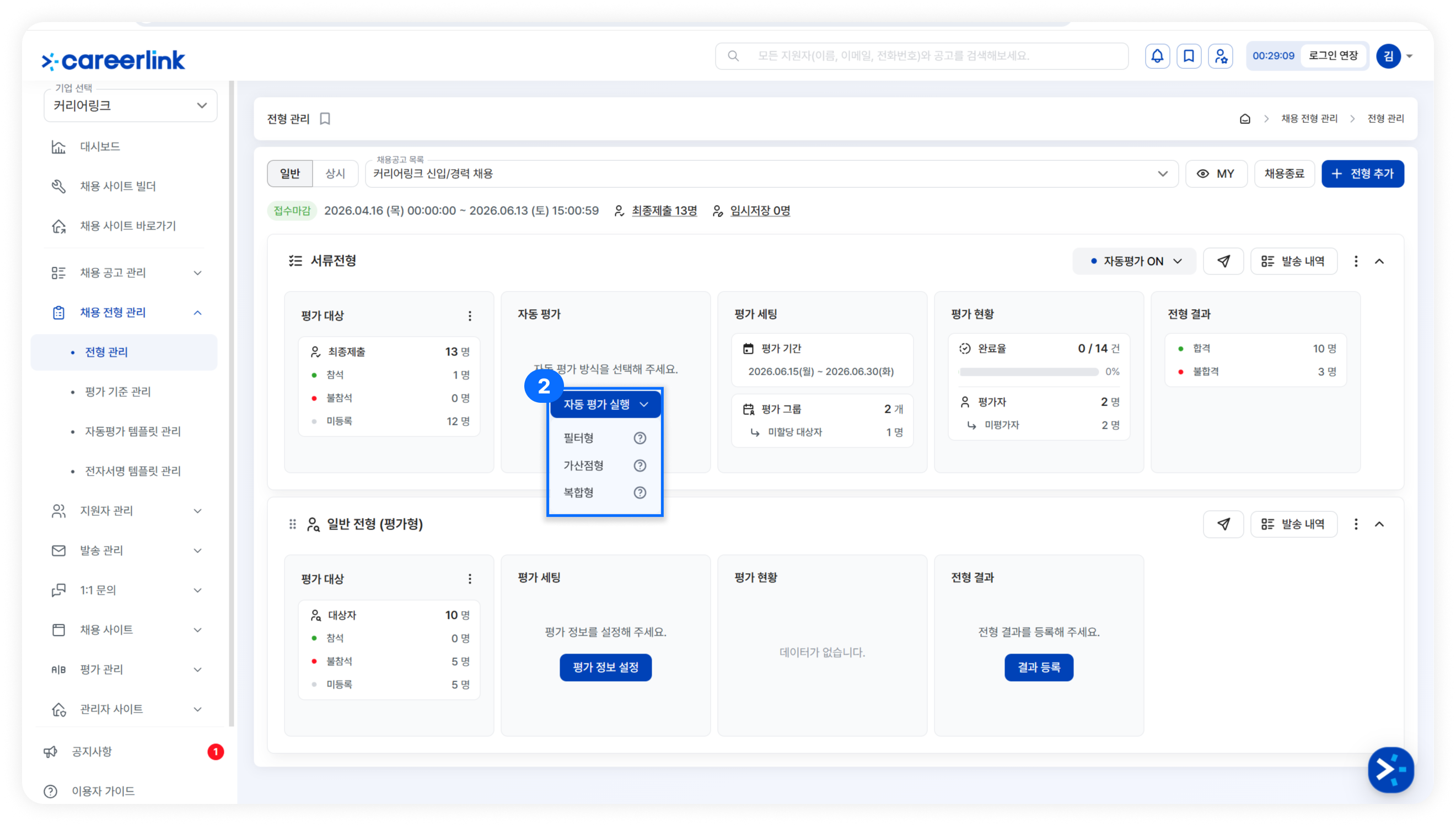Collapse the 서류전형 section
The image size is (1456, 826).
[1379, 261]
